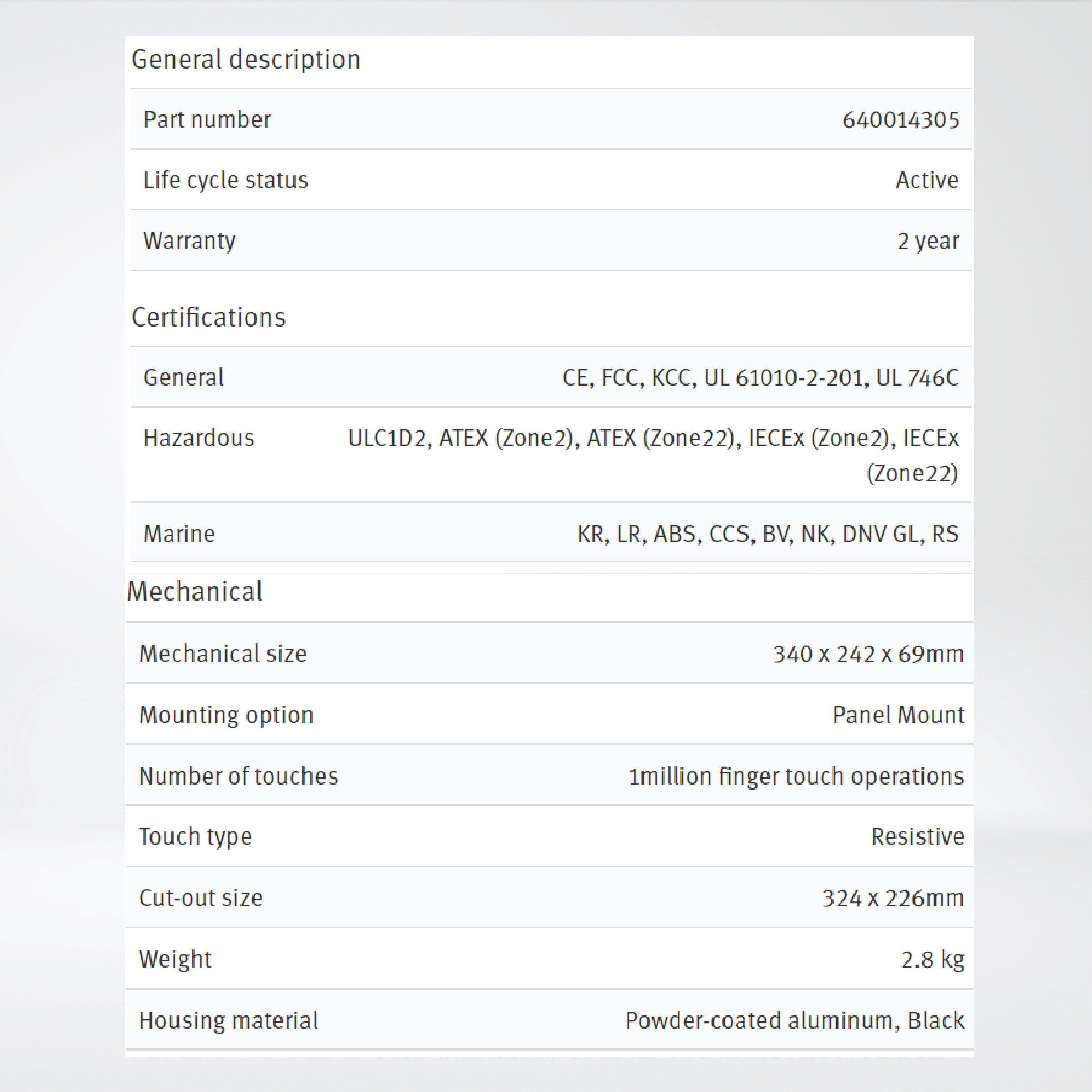Click the Number of touches label
This screenshot has height=1092, width=1092.
[x=239, y=776]
